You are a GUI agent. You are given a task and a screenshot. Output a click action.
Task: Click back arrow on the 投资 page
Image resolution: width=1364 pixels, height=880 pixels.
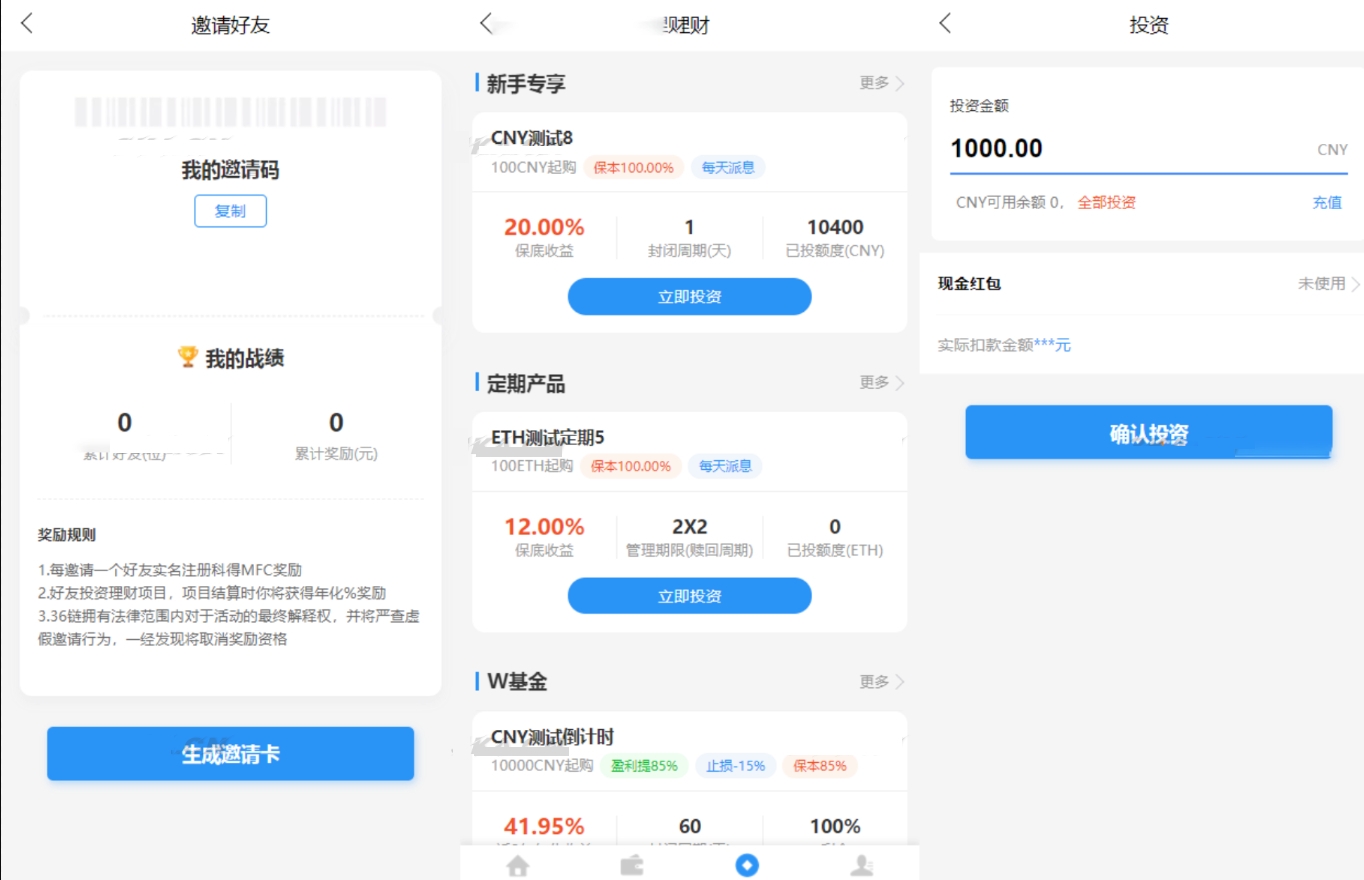pyautogui.click(x=945, y=24)
